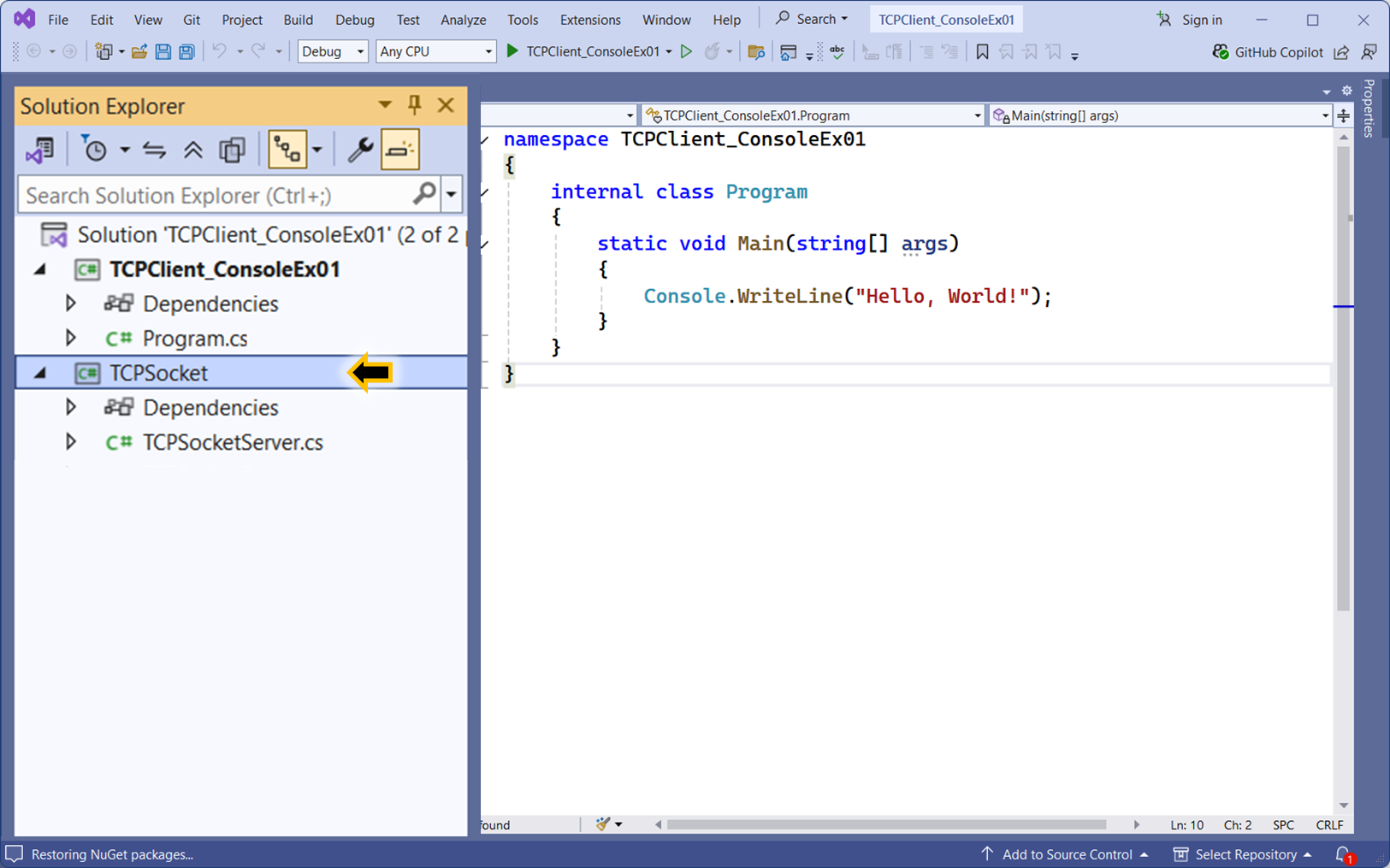Screen dimensions: 1390x868
Task: Open the notifications bell in status bar
Action: [1344, 854]
